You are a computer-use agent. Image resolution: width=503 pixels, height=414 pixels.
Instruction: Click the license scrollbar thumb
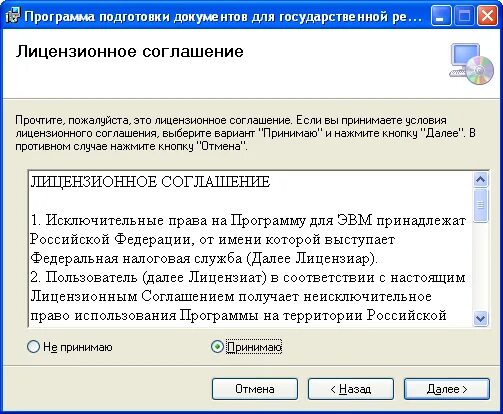coord(480,205)
